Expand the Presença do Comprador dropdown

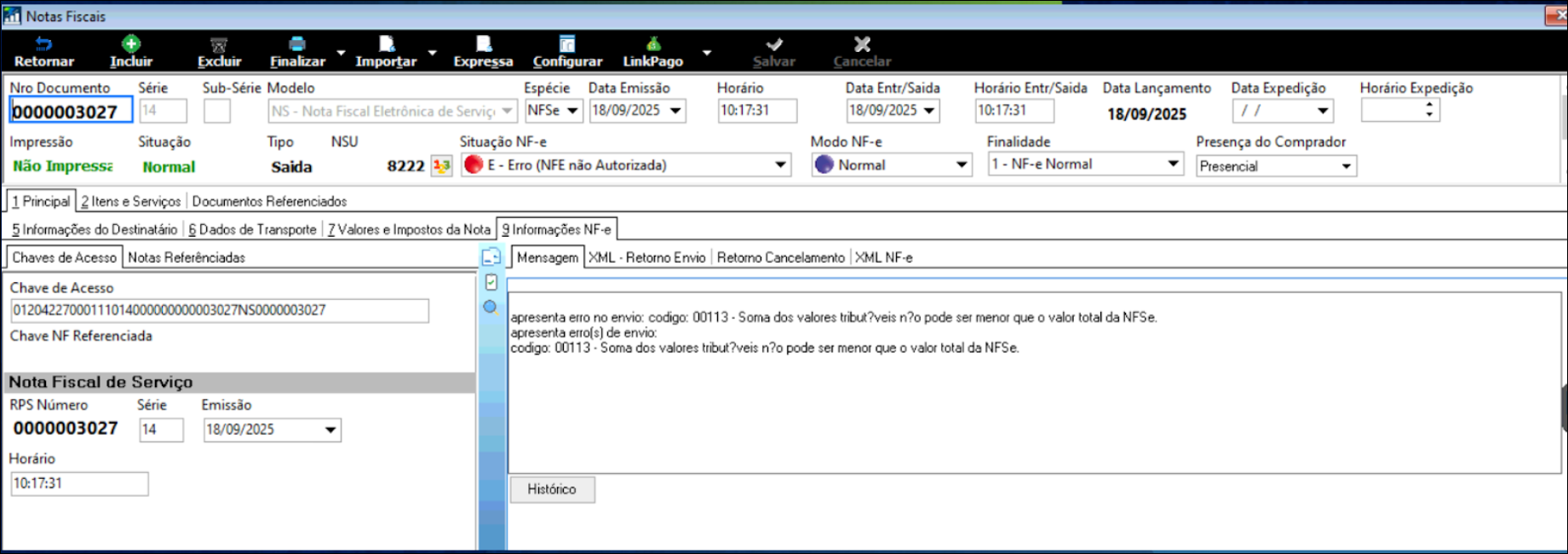(x=1346, y=166)
